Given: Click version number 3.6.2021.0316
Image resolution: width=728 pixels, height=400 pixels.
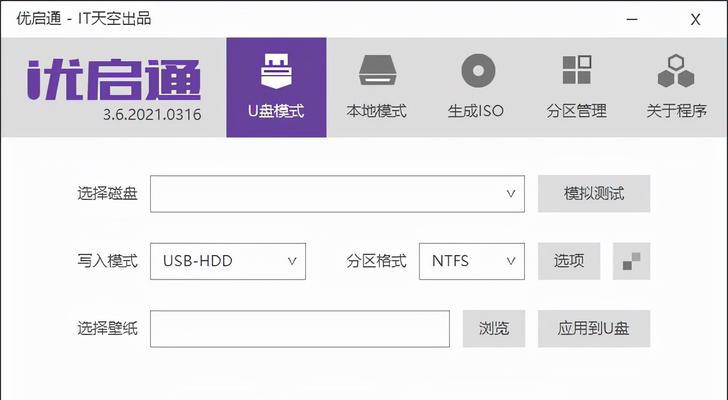Looking at the screenshot, I should [x=152, y=114].
